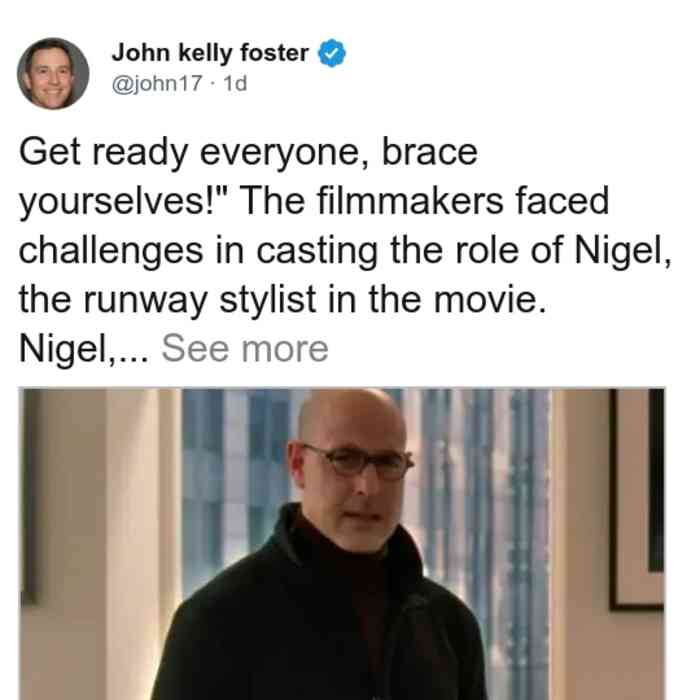
Task: Click the blue verified checkmark badge
Action: (331, 53)
